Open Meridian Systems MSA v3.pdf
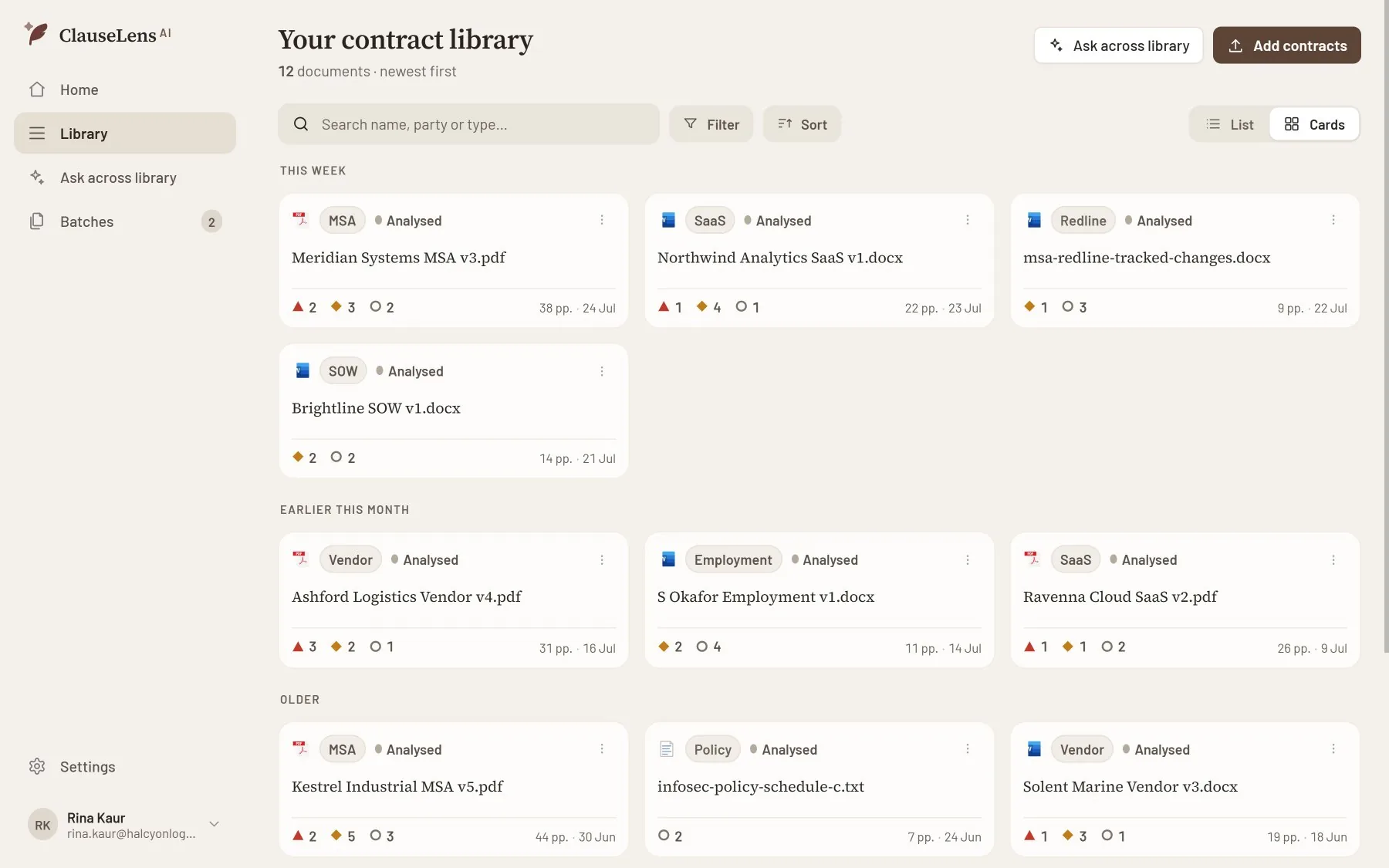Image resolution: width=1389 pixels, height=868 pixels. pos(398,258)
